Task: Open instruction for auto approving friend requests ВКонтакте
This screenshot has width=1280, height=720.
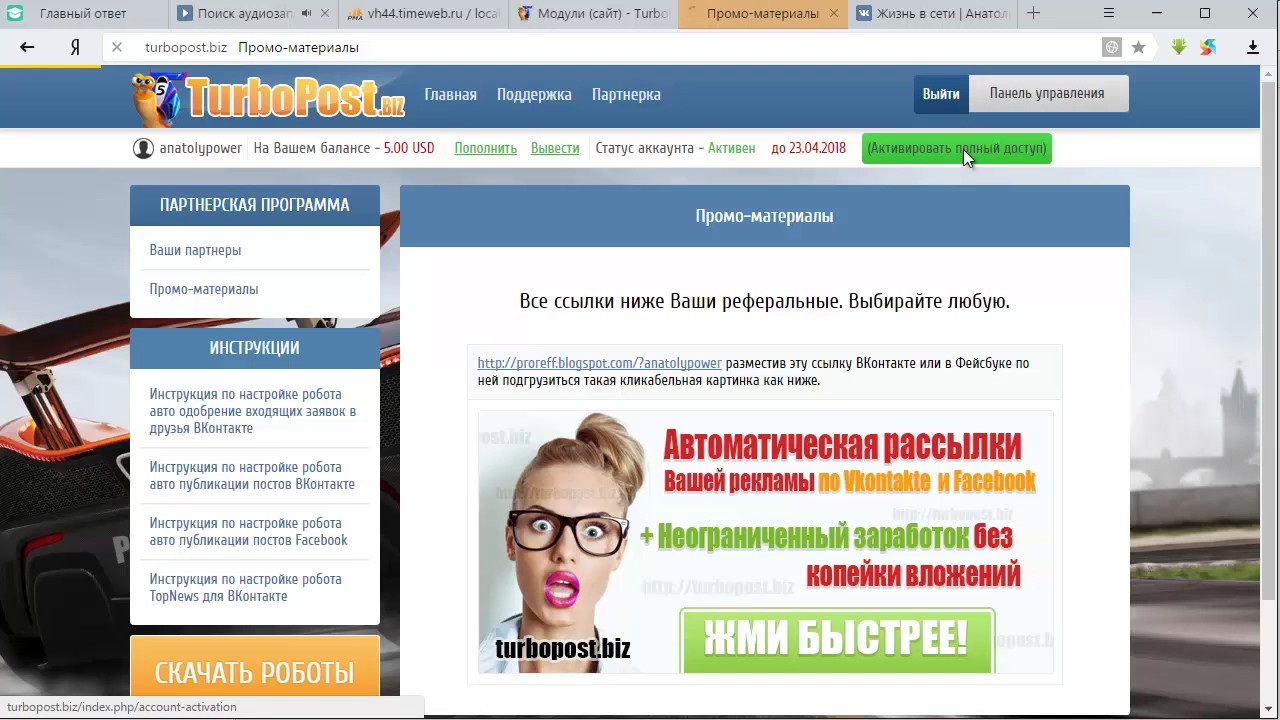Action: click(253, 411)
